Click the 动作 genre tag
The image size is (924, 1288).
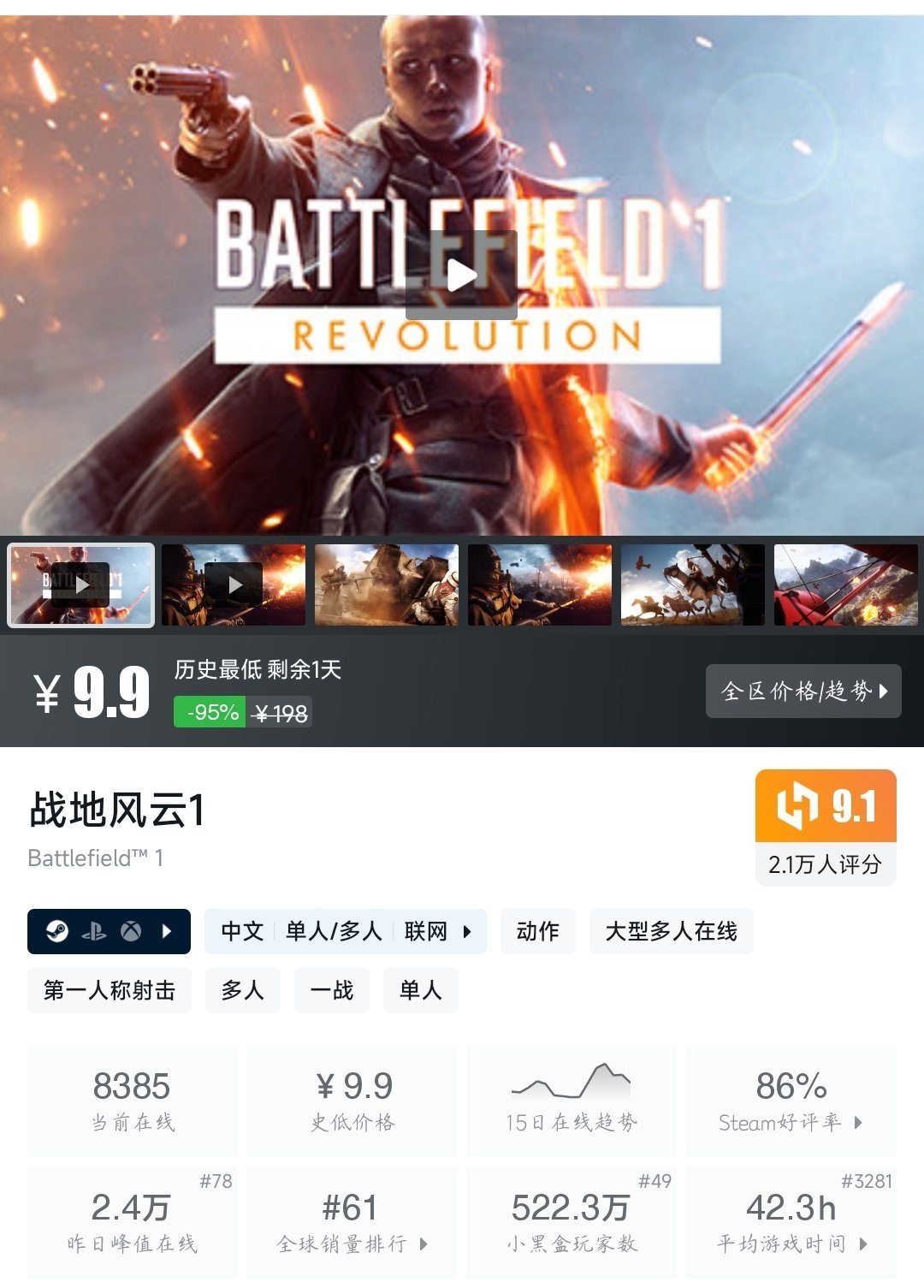(x=538, y=931)
